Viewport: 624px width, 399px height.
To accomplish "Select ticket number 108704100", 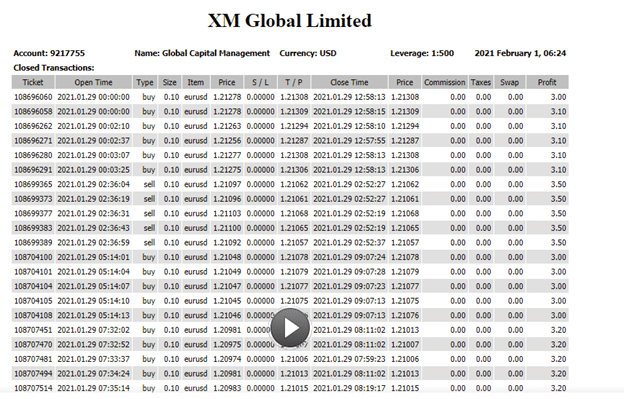I will tap(33, 257).
